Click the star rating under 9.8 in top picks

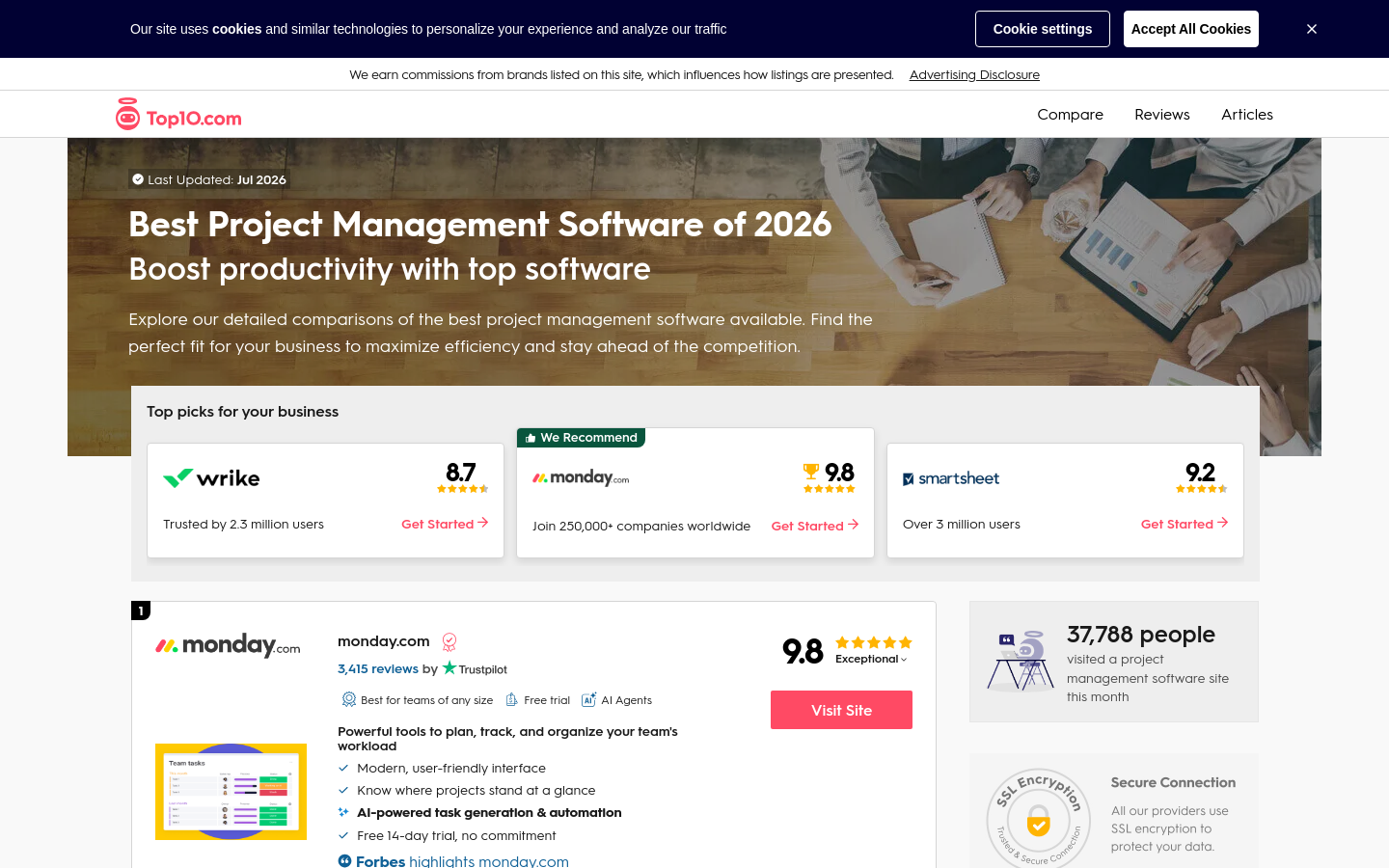[x=830, y=489]
